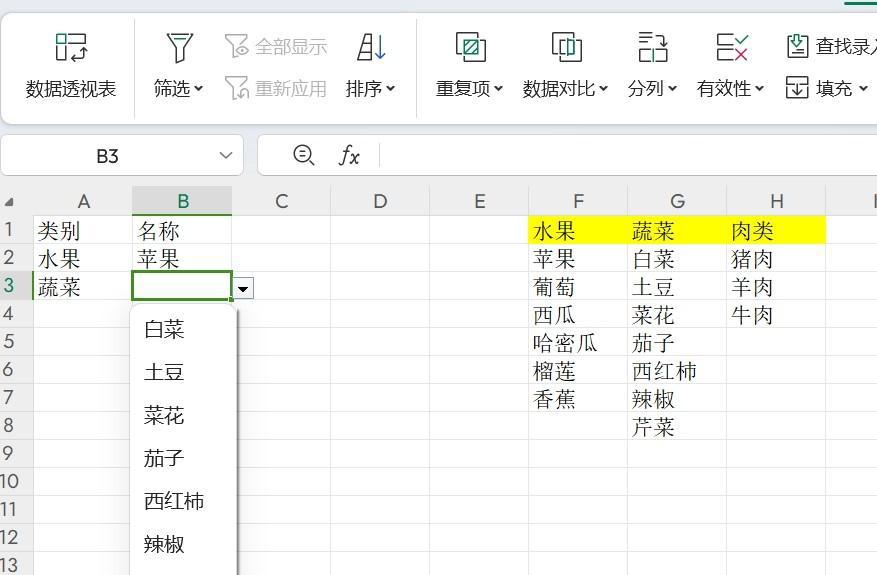877x575 pixels.
Task: Click the 全部显示 show all icon
Action: tap(236, 46)
